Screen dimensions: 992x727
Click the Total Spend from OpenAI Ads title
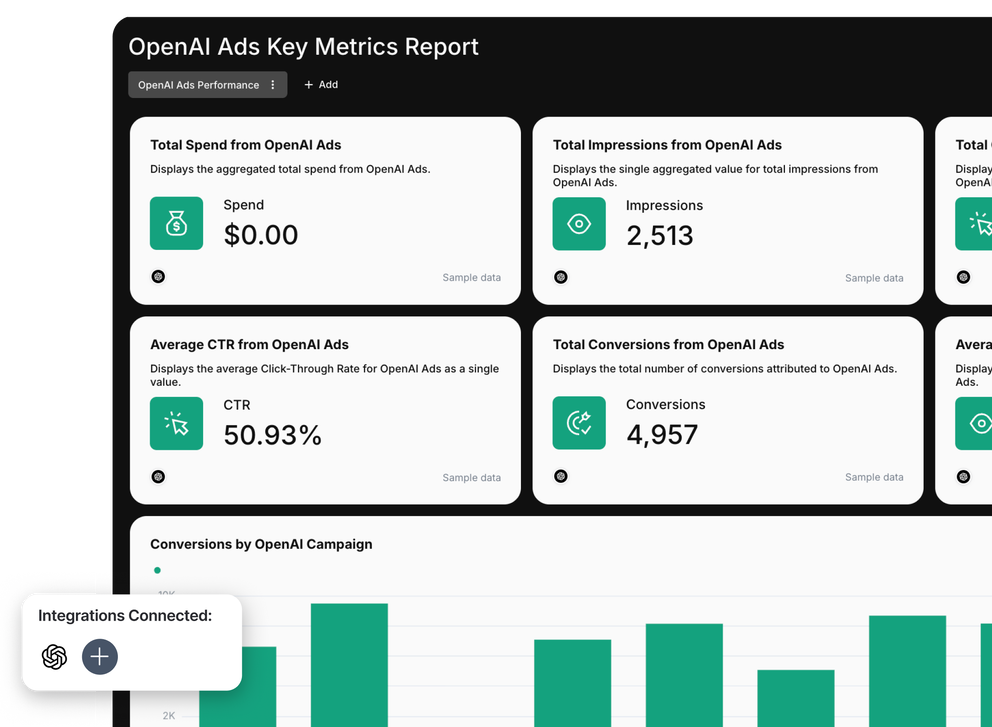click(245, 145)
